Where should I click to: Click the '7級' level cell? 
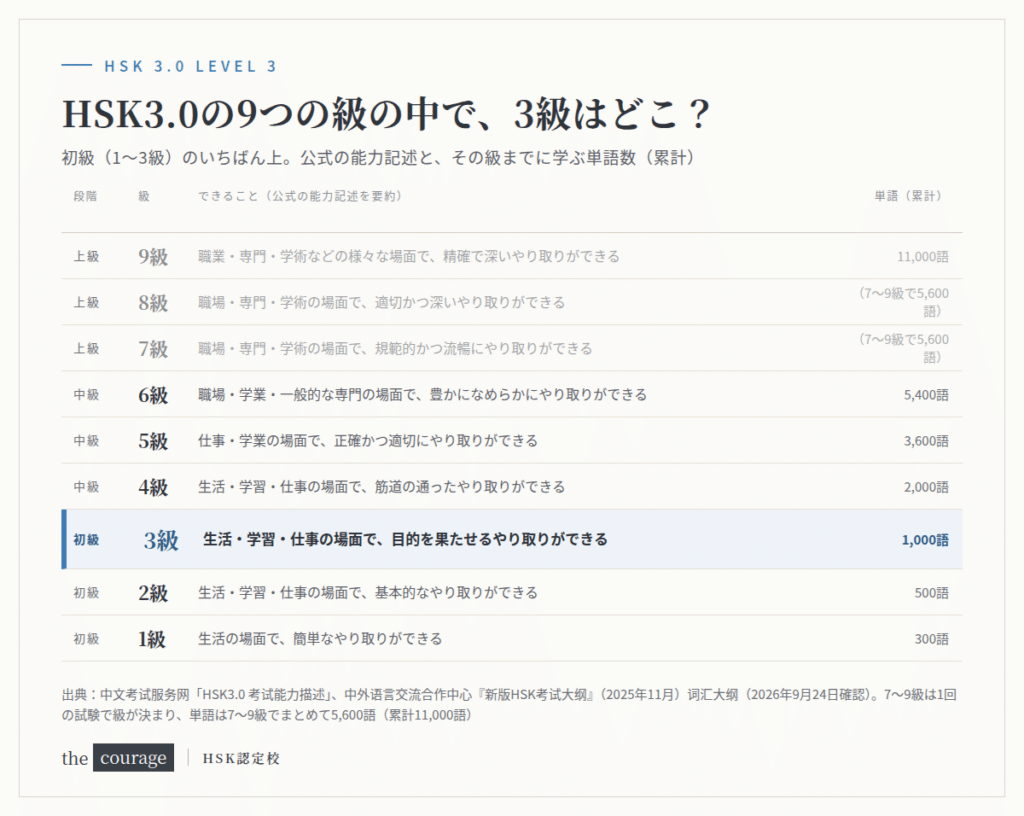point(153,349)
